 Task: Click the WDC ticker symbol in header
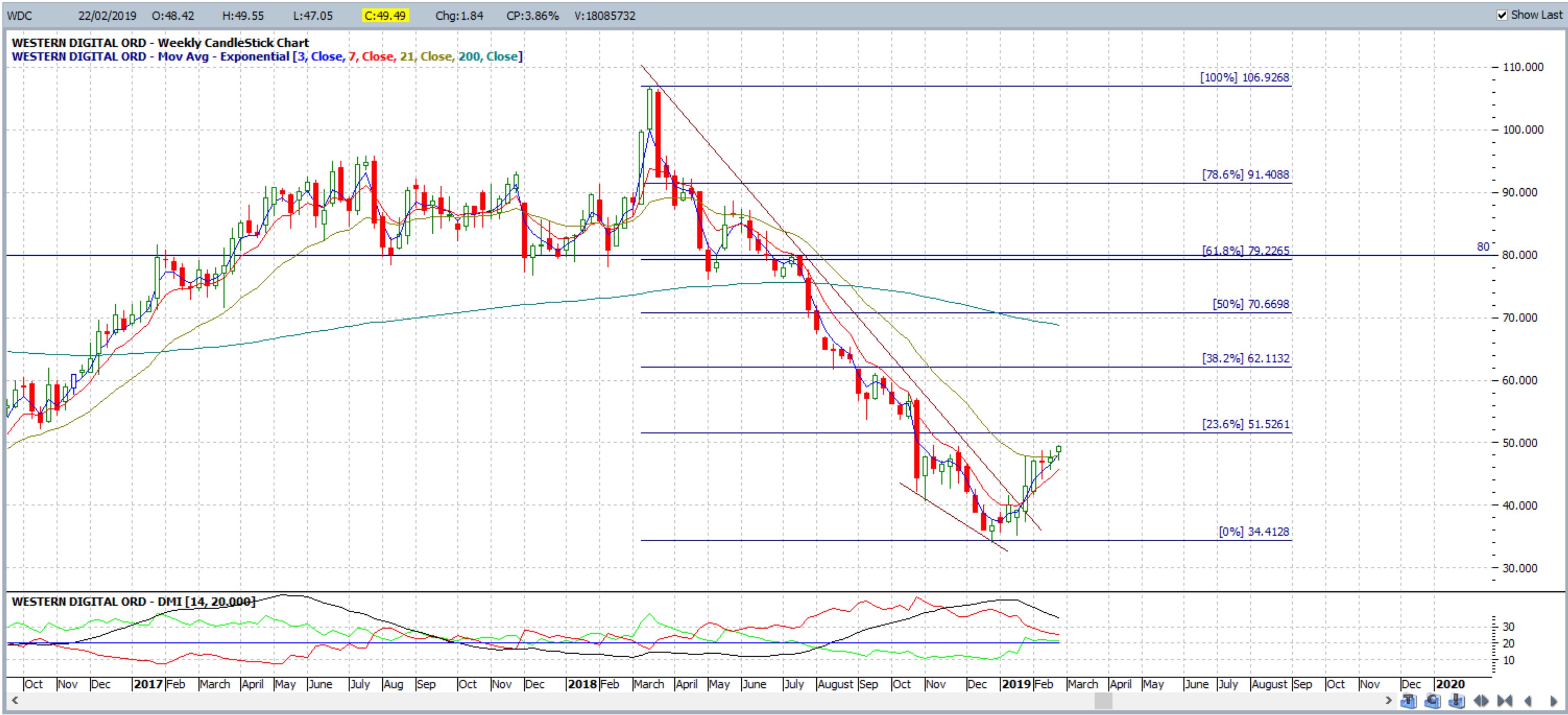pyautogui.click(x=20, y=16)
